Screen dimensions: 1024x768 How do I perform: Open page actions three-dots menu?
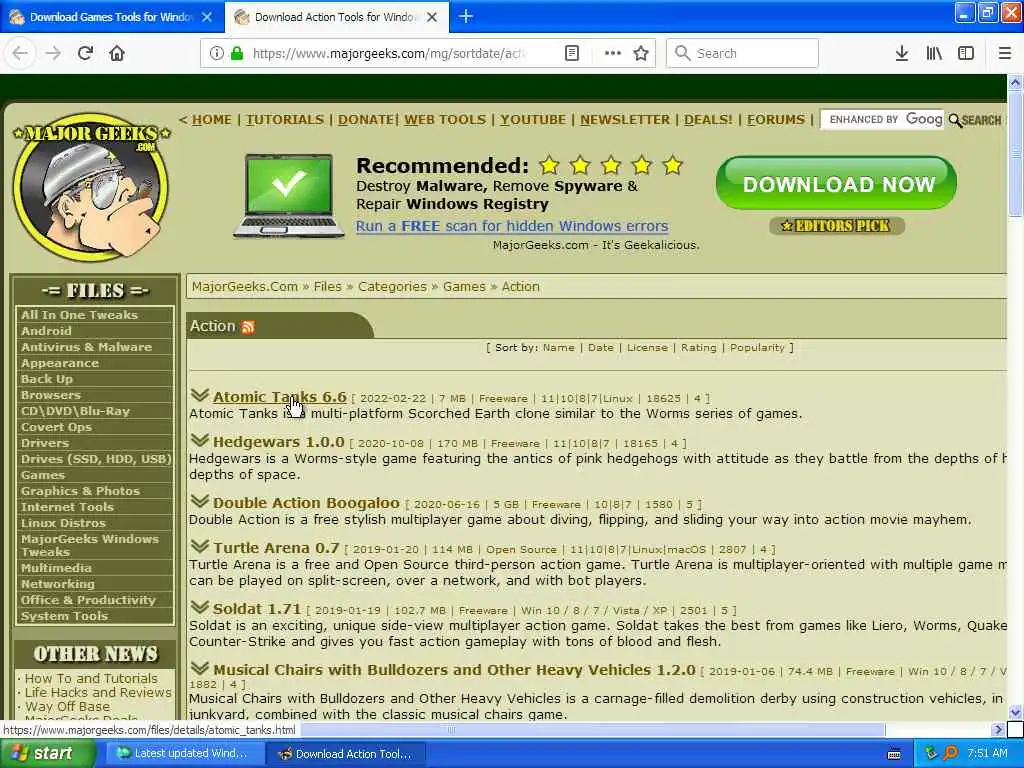coord(613,54)
